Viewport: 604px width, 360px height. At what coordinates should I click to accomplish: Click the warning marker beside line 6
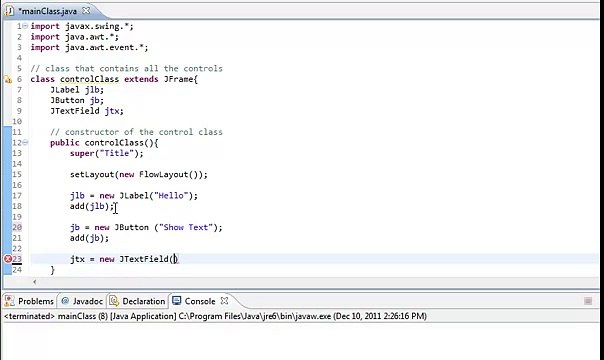[8, 80]
